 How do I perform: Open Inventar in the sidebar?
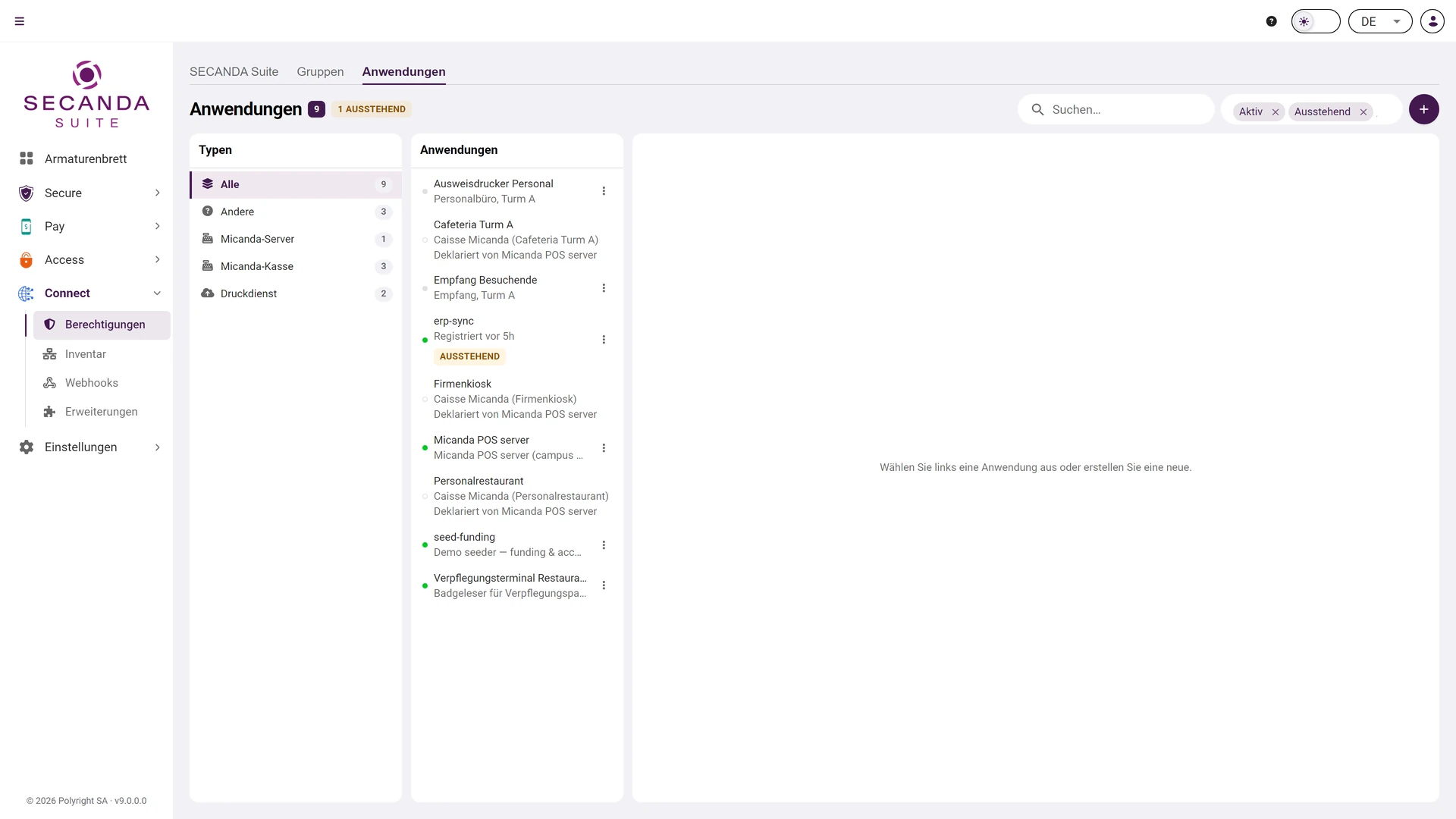(102, 354)
